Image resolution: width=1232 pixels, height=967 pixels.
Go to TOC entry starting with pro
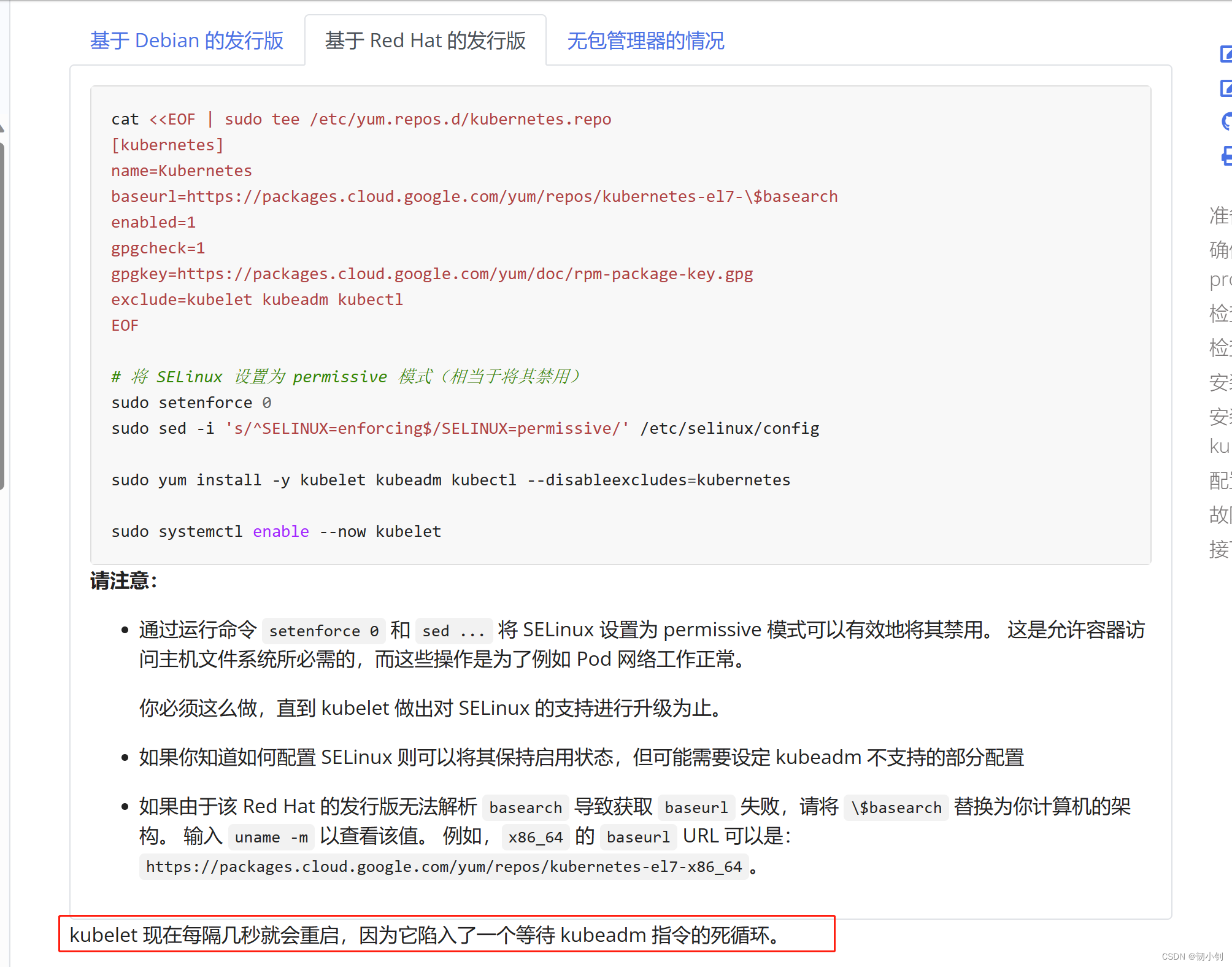pyautogui.click(x=1220, y=280)
